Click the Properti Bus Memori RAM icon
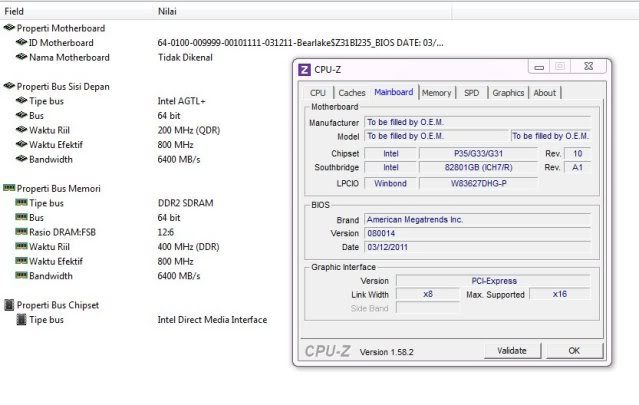The height and width of the screenshot is (405, 639). click(x=9, y=188)
